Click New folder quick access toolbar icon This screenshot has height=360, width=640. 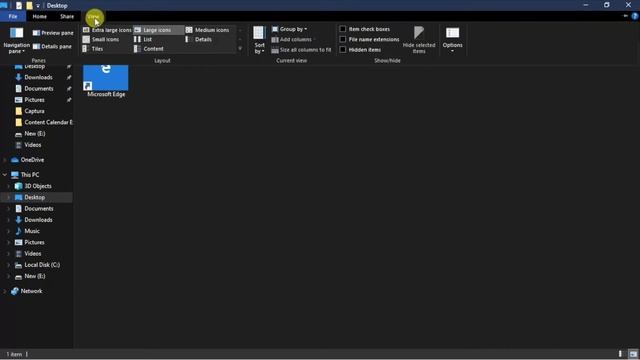(x=29, y=6)
